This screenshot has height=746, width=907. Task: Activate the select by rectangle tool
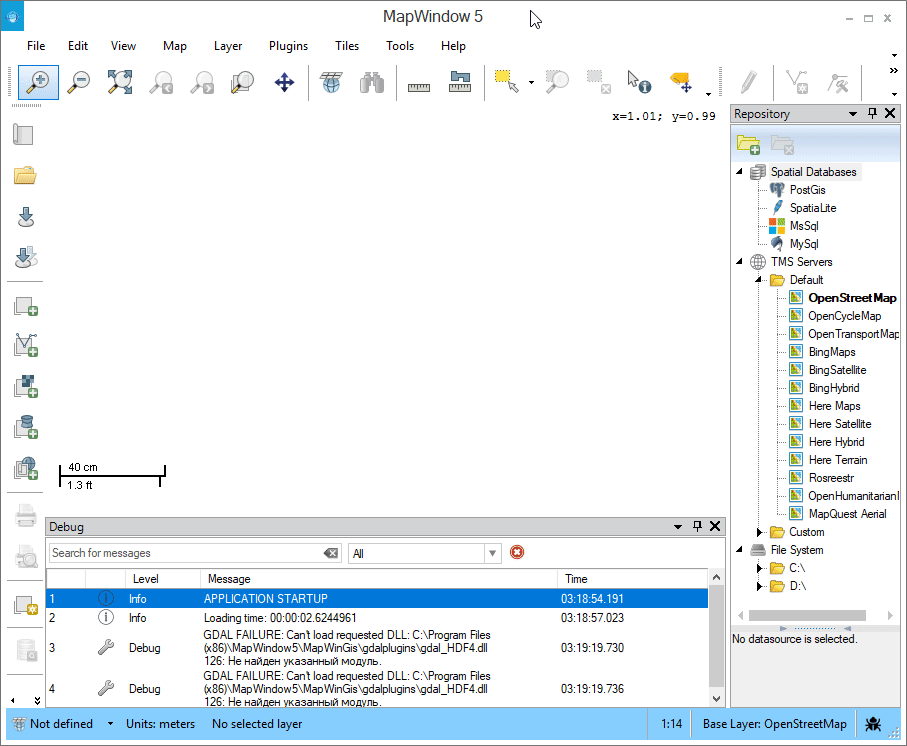tap(507, 83)
